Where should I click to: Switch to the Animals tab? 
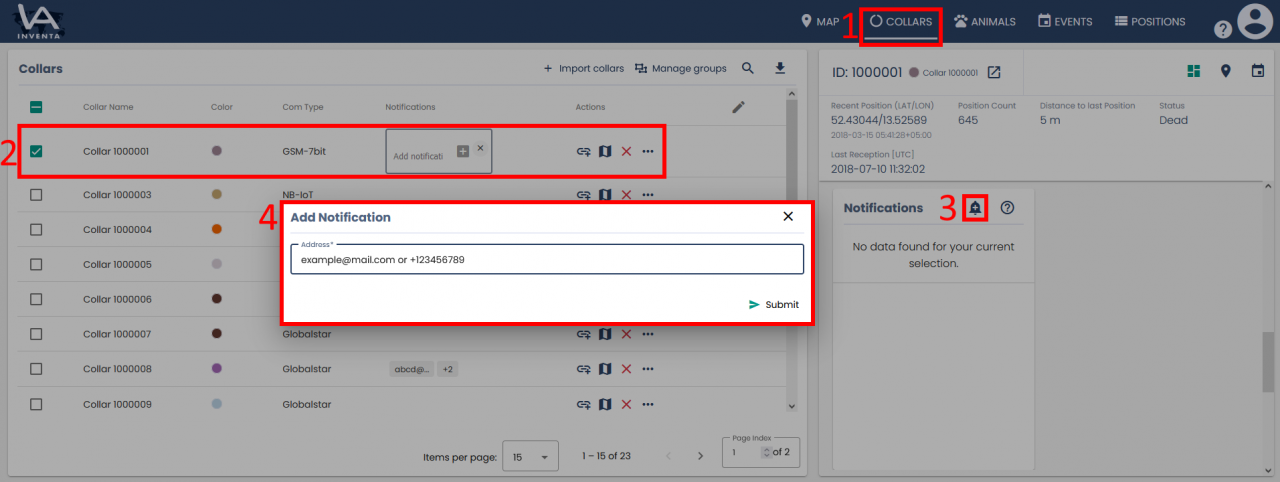(x=984, y=21)
